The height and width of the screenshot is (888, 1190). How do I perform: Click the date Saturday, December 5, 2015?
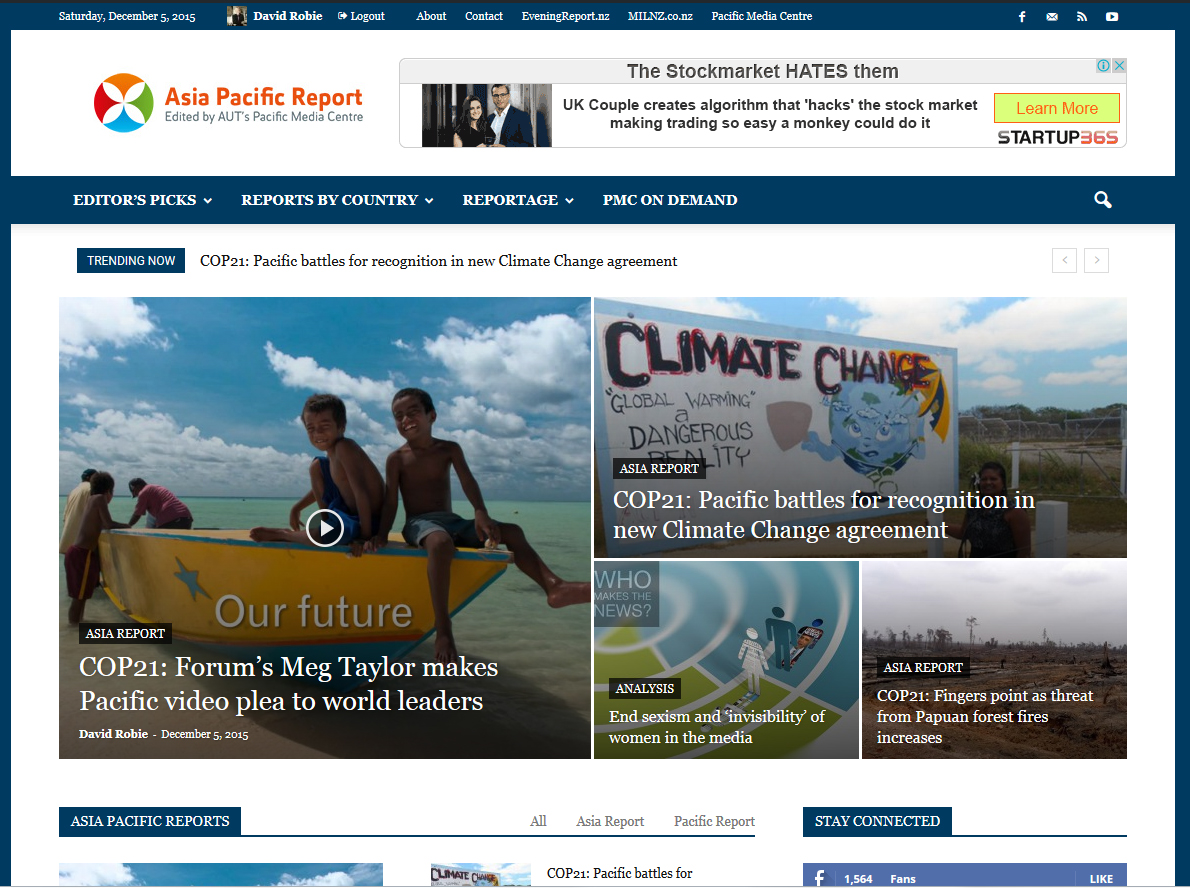click(127, 16)
